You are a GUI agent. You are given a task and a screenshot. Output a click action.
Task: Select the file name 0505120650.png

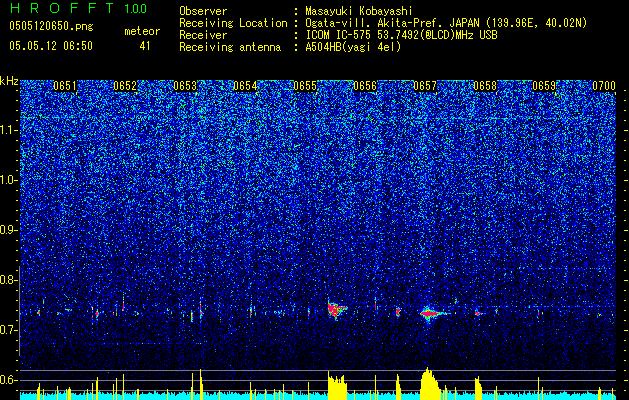click(x=51, y=27)
